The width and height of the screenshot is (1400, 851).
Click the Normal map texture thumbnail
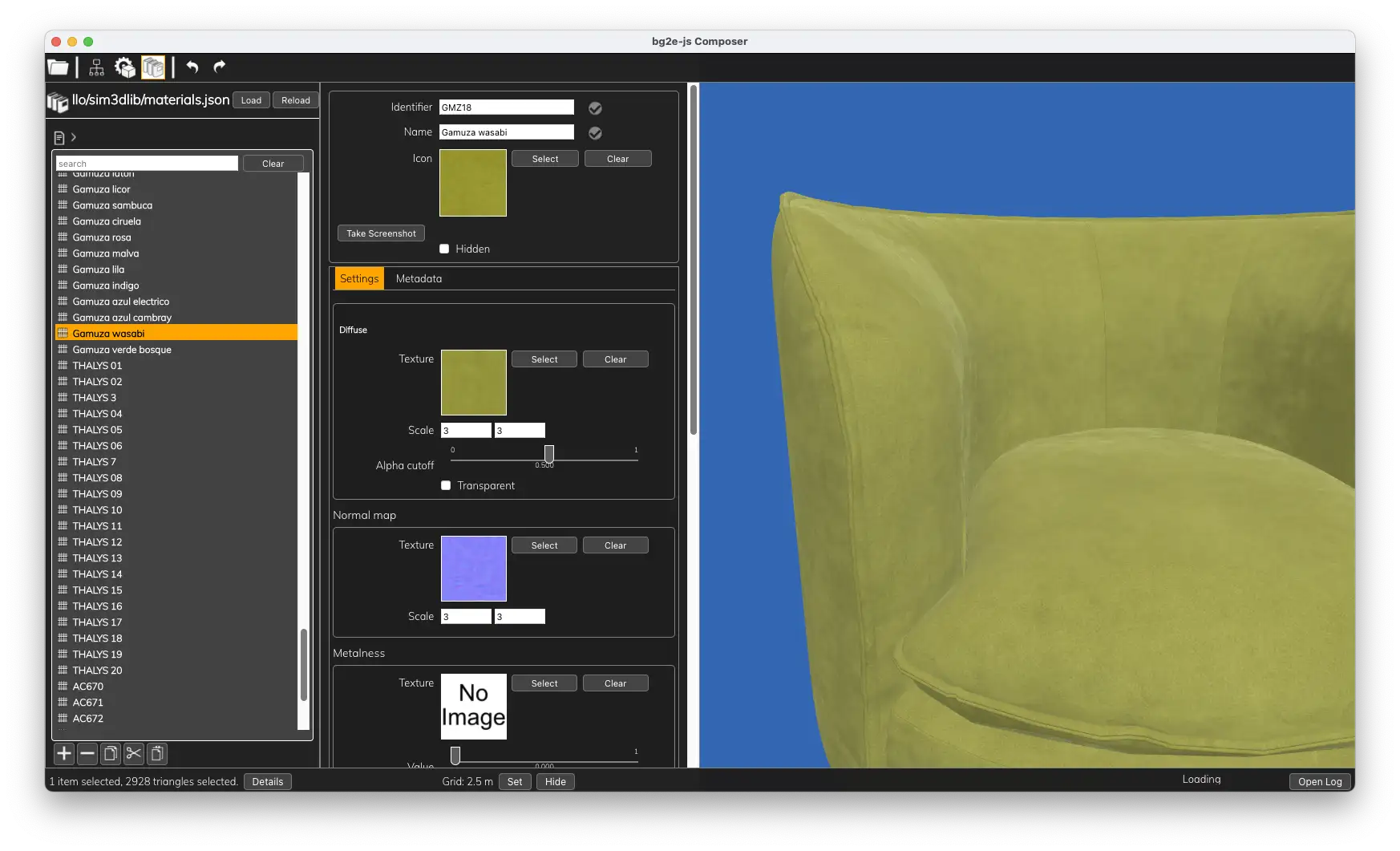(474, 569)
